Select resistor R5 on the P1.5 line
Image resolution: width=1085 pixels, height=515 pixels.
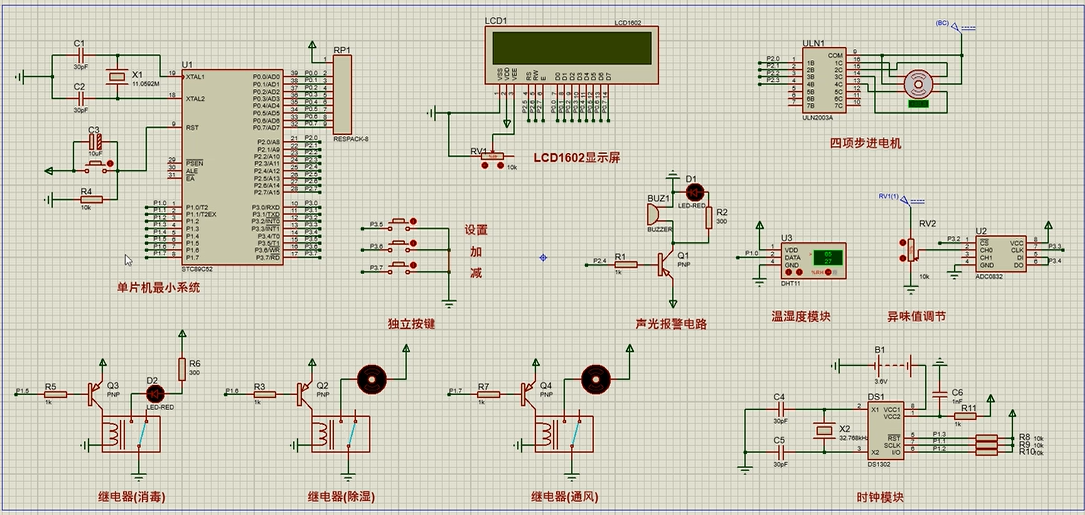pyautogui.click(x=55, y=394)
